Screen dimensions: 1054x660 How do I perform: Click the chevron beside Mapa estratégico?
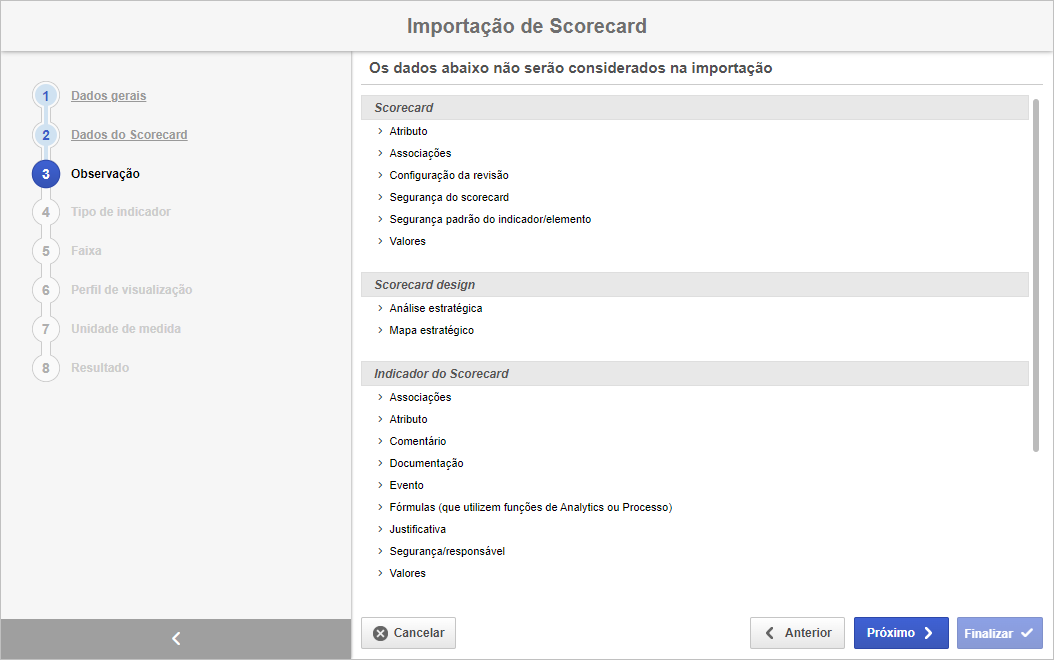380,330
